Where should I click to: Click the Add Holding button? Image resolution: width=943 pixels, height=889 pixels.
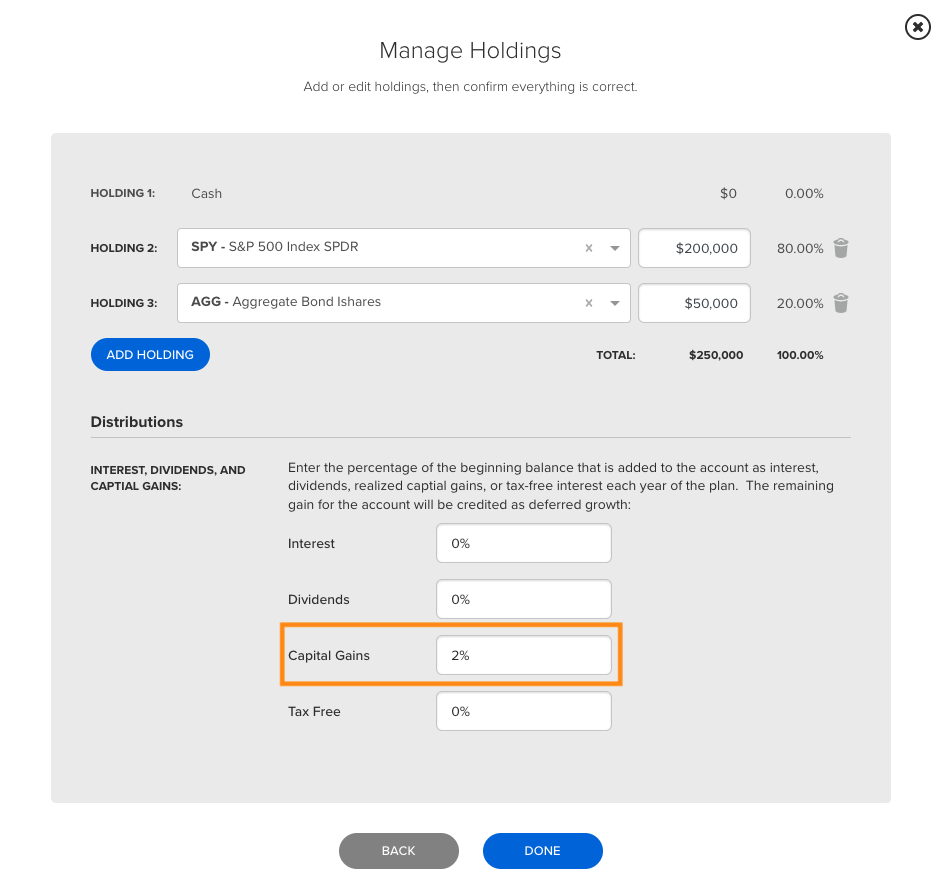click(x=150, y=354)
